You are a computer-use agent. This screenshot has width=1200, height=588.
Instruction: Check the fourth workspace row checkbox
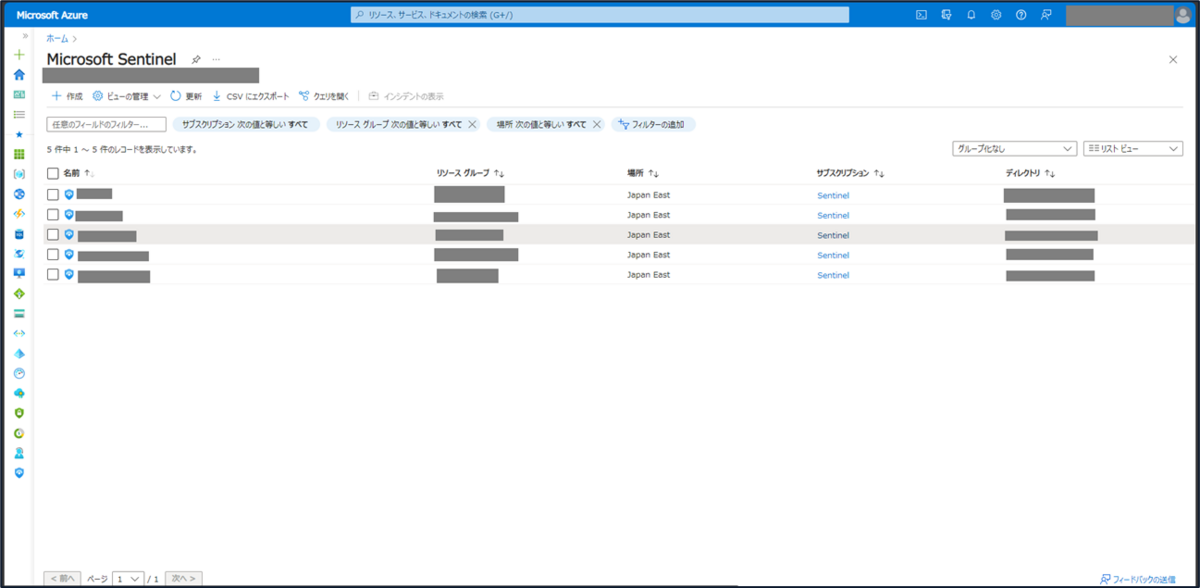coord(53,255)
